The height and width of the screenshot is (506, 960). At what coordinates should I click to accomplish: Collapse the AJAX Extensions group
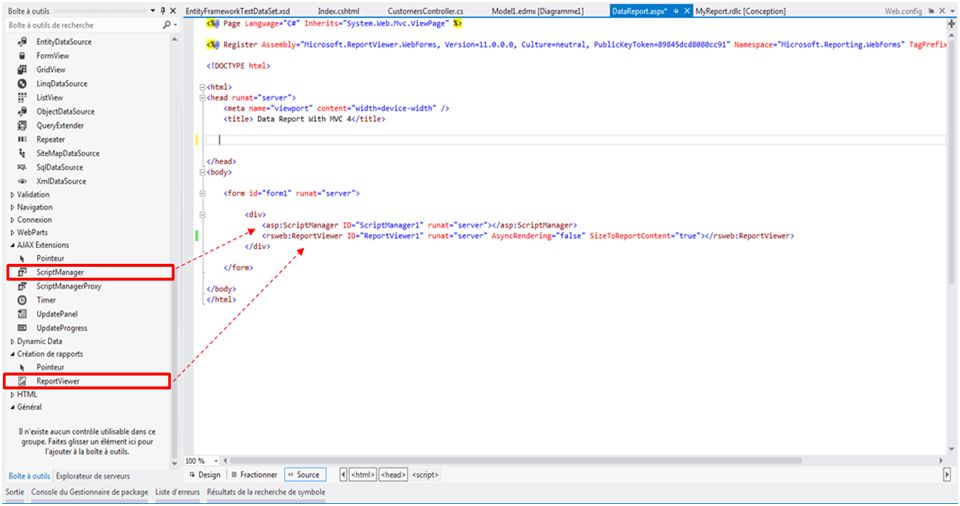pyautogui.click(x=13, y=244)
